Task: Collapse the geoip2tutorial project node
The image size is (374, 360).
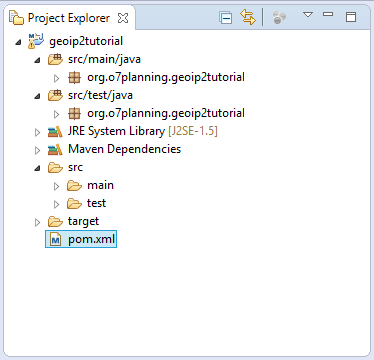Action: pyautogui.click(x=19, y=42)
